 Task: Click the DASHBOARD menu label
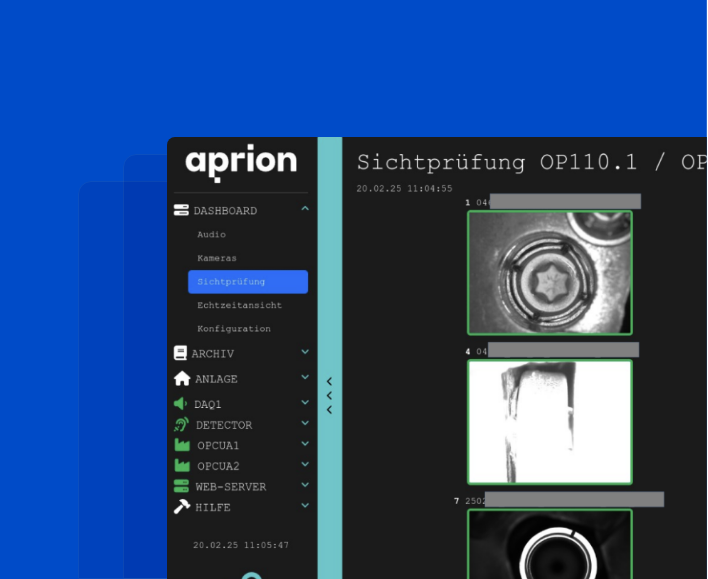click(x=225, y=211)
